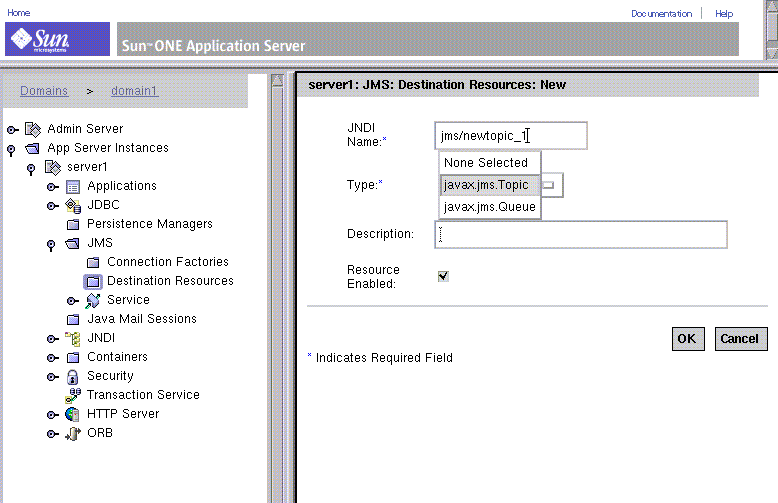The image size is (778, 503).
Task: Click OK to create the resource
Action: pos(688,339)
